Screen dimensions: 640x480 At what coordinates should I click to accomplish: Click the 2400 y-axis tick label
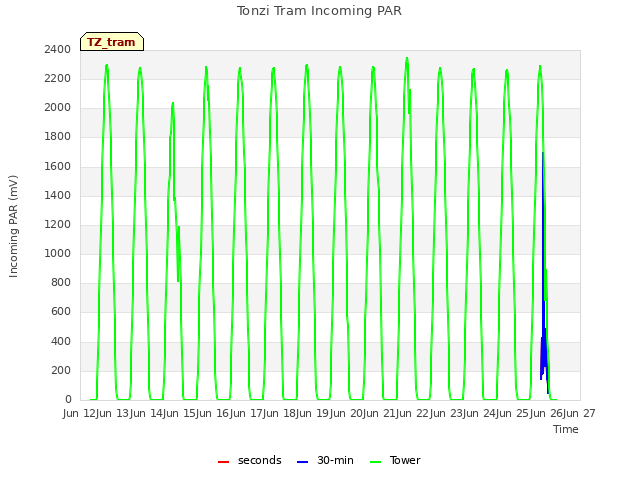tap(58, 49)
